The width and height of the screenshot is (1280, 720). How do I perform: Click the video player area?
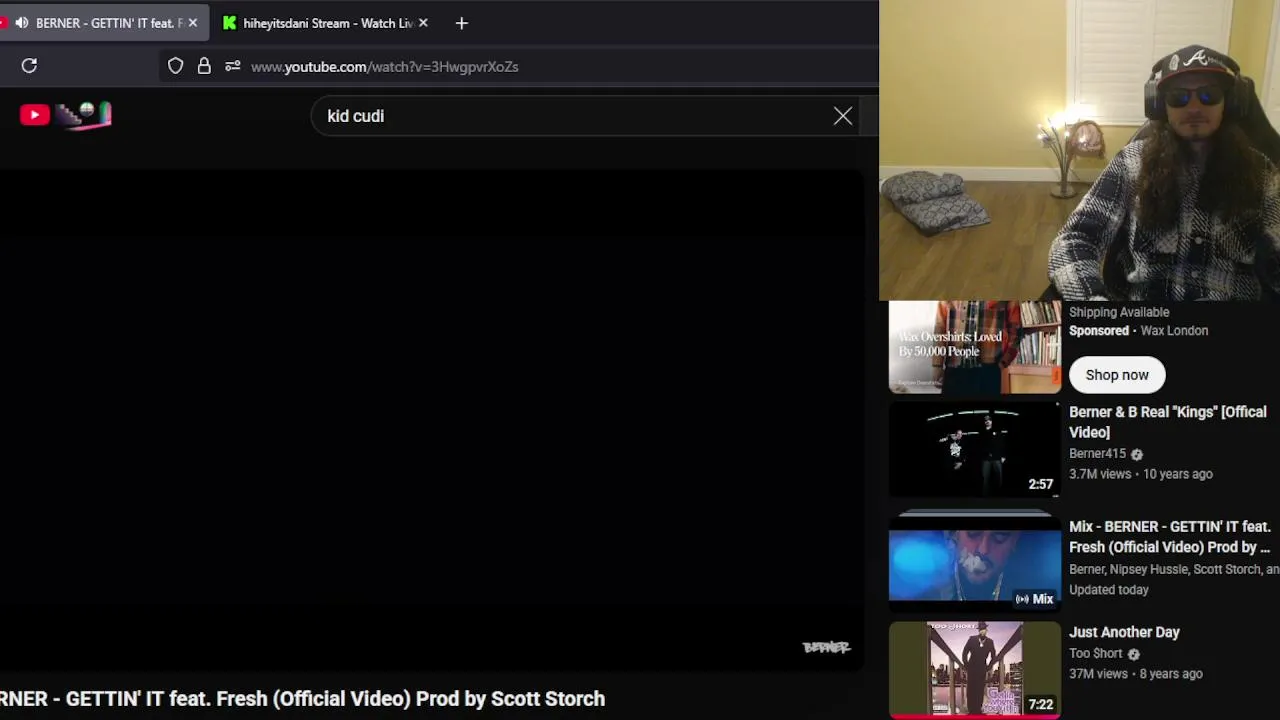tap(432, 420)
